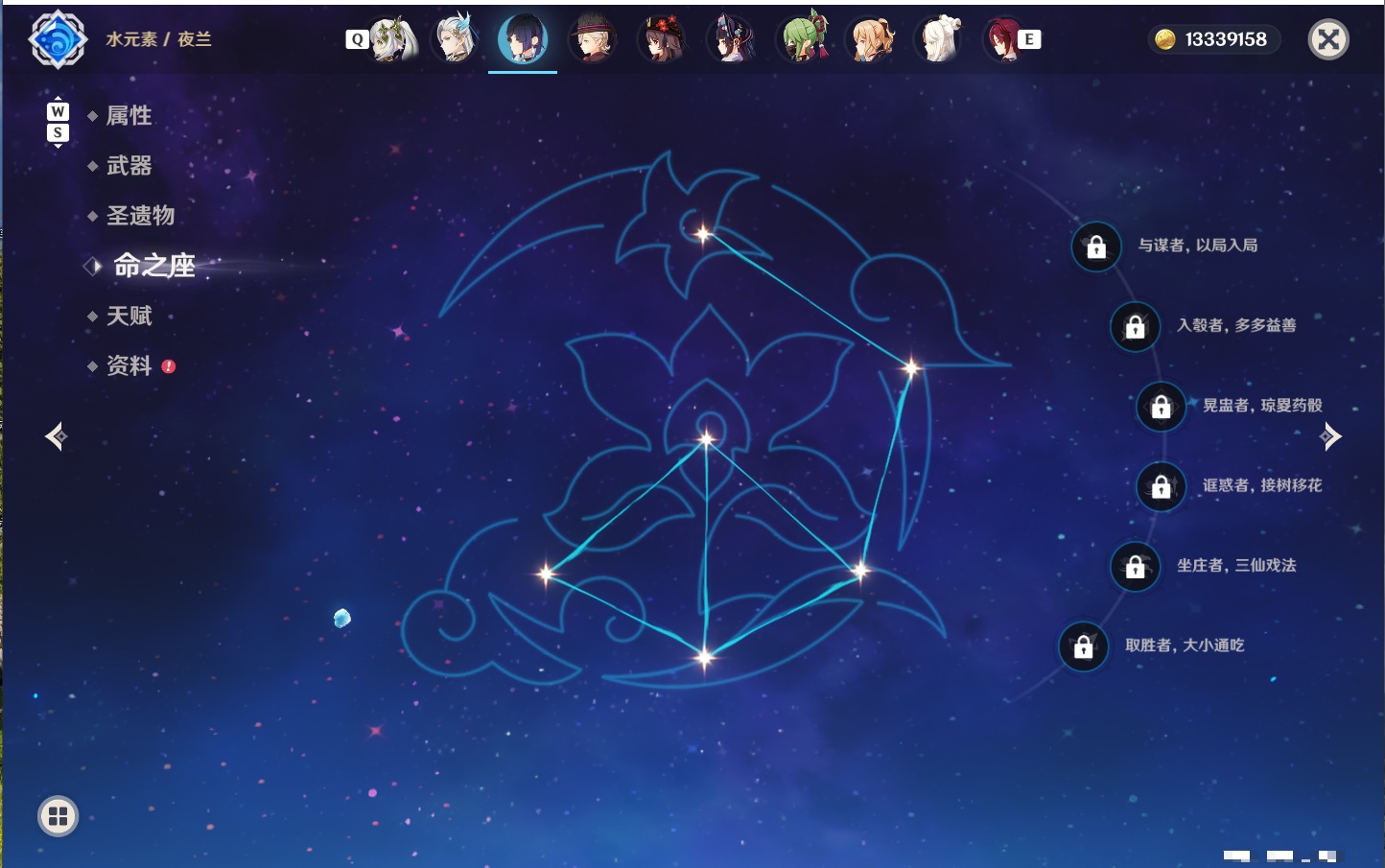
Task: Click the bottommost star of the constellation
Action: click(x=705, y=657)
